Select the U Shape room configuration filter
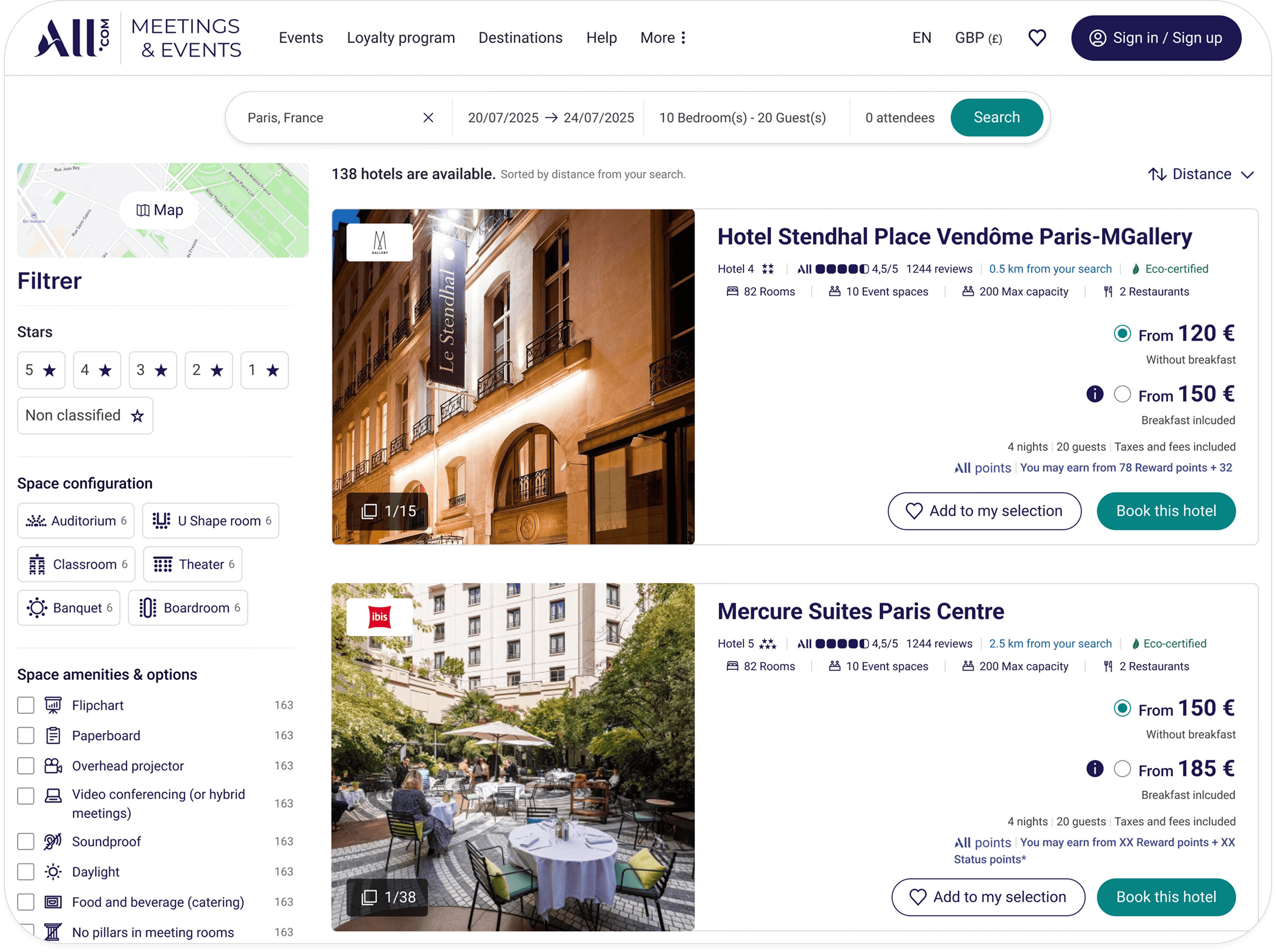 tap(211, 521)
